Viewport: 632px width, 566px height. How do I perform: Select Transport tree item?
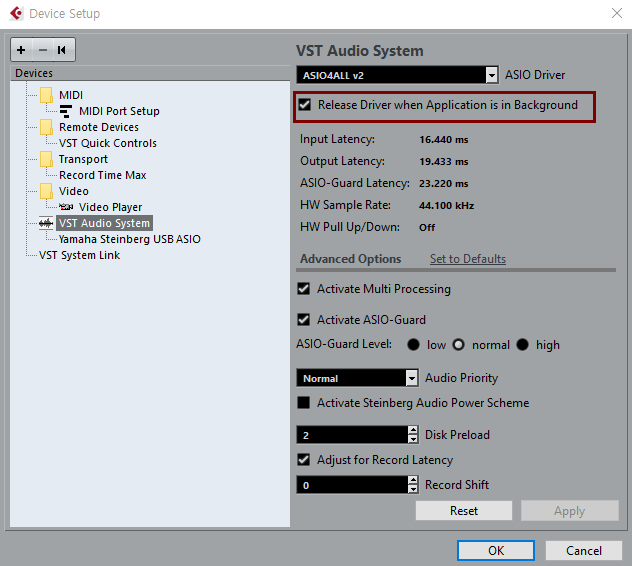click(x=83, y=159)
